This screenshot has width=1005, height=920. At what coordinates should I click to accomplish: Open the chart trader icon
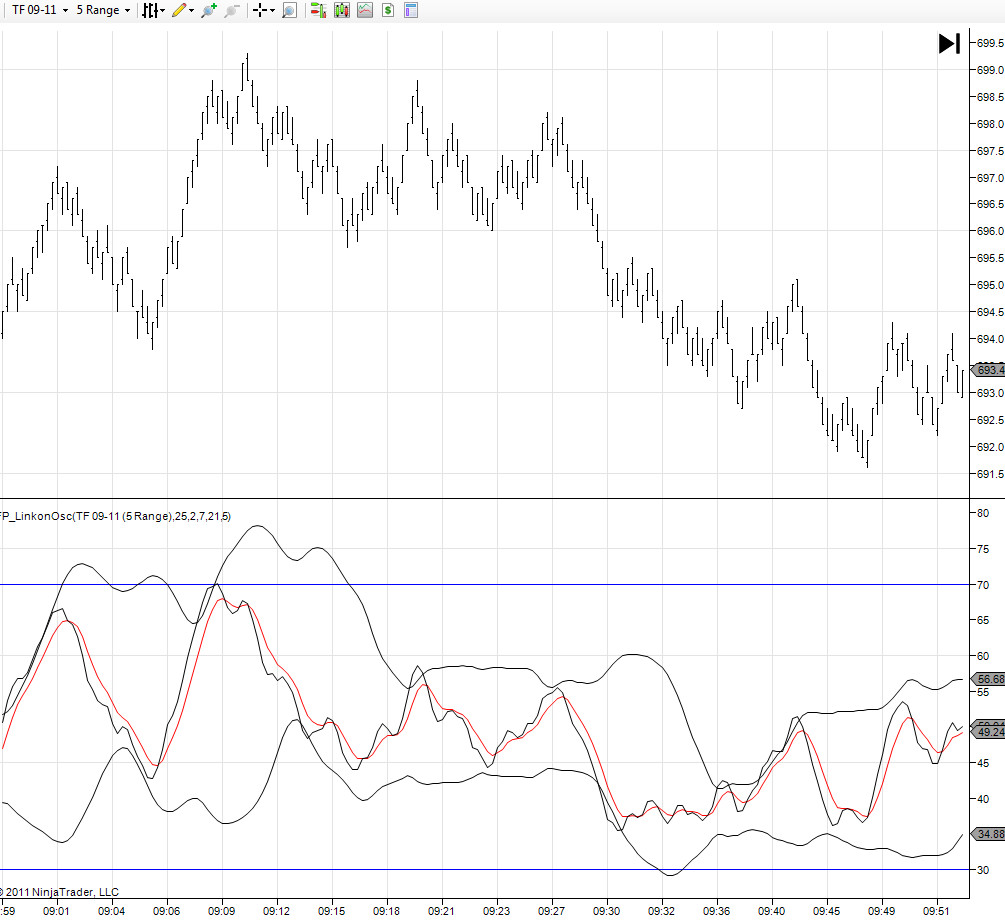319,10
